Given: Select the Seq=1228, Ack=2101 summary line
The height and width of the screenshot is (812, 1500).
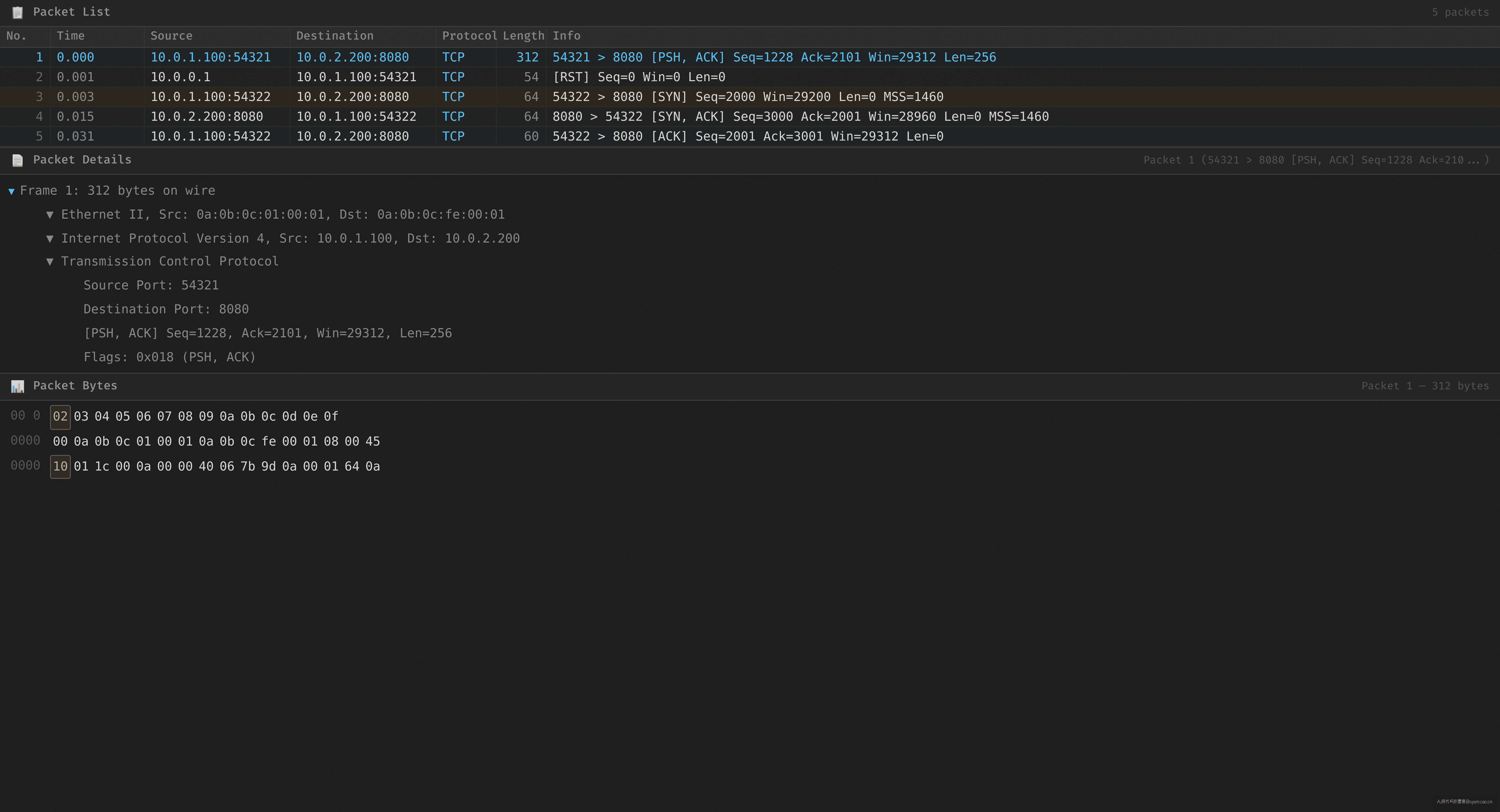Looking at the screenshot, I should [268, 333].
